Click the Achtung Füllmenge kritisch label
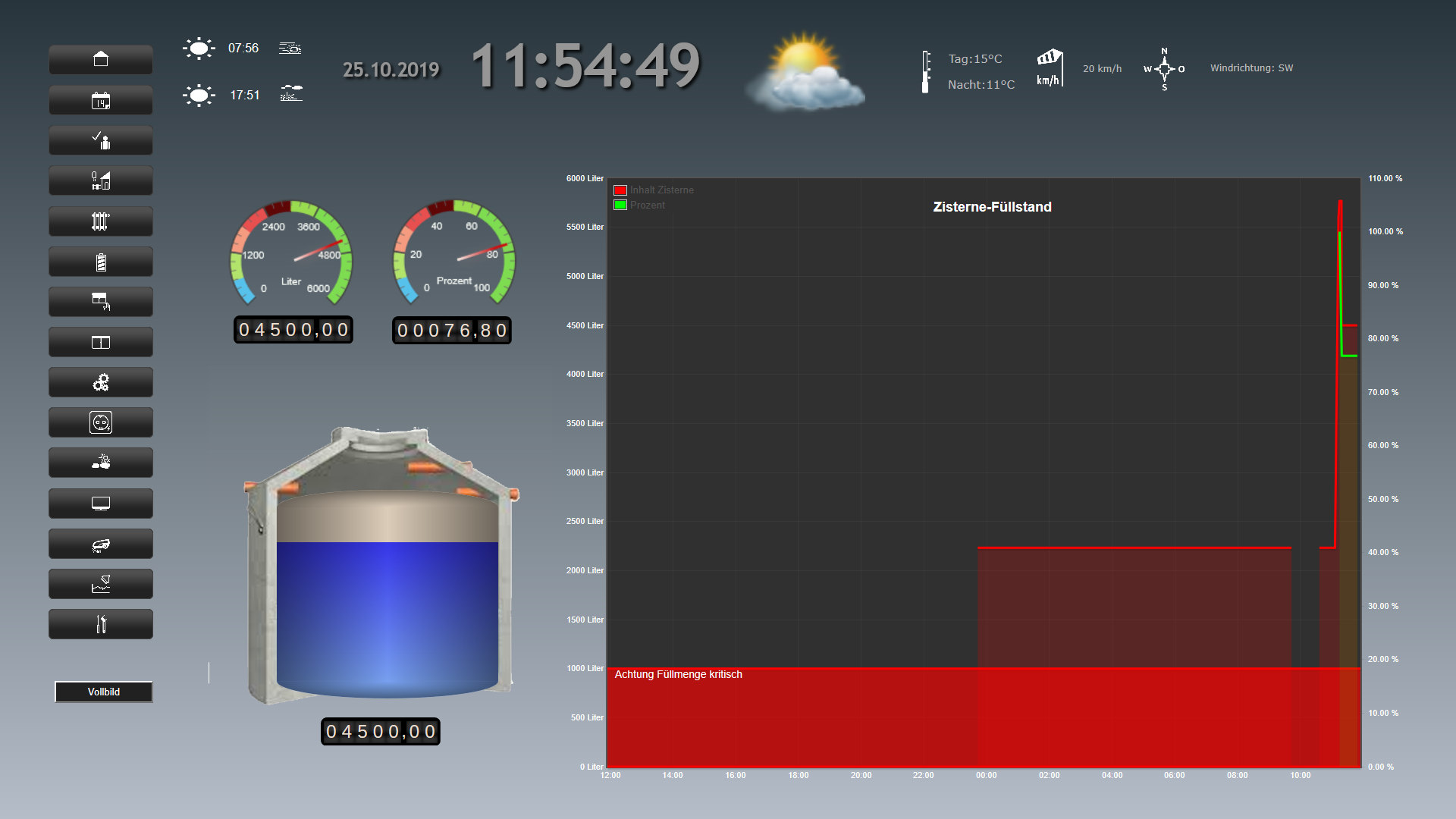This screenshot has height=819, width=1456. pos(678,674)
